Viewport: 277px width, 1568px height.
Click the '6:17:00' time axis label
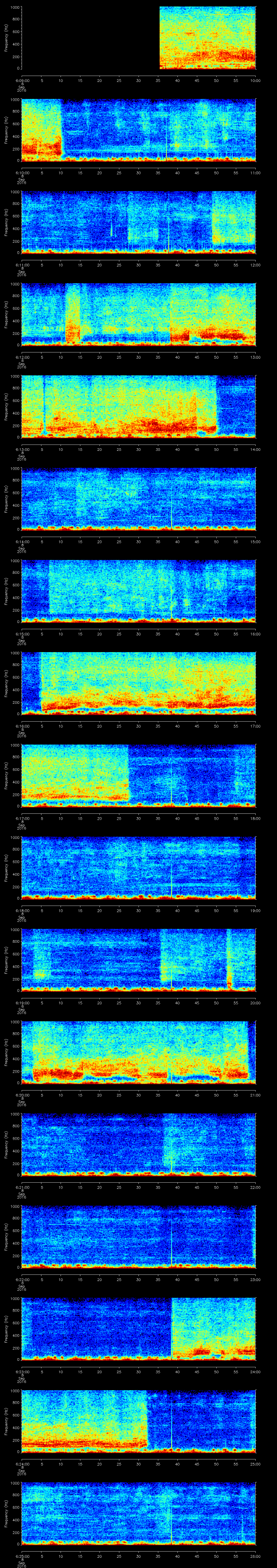pos(22,818)
